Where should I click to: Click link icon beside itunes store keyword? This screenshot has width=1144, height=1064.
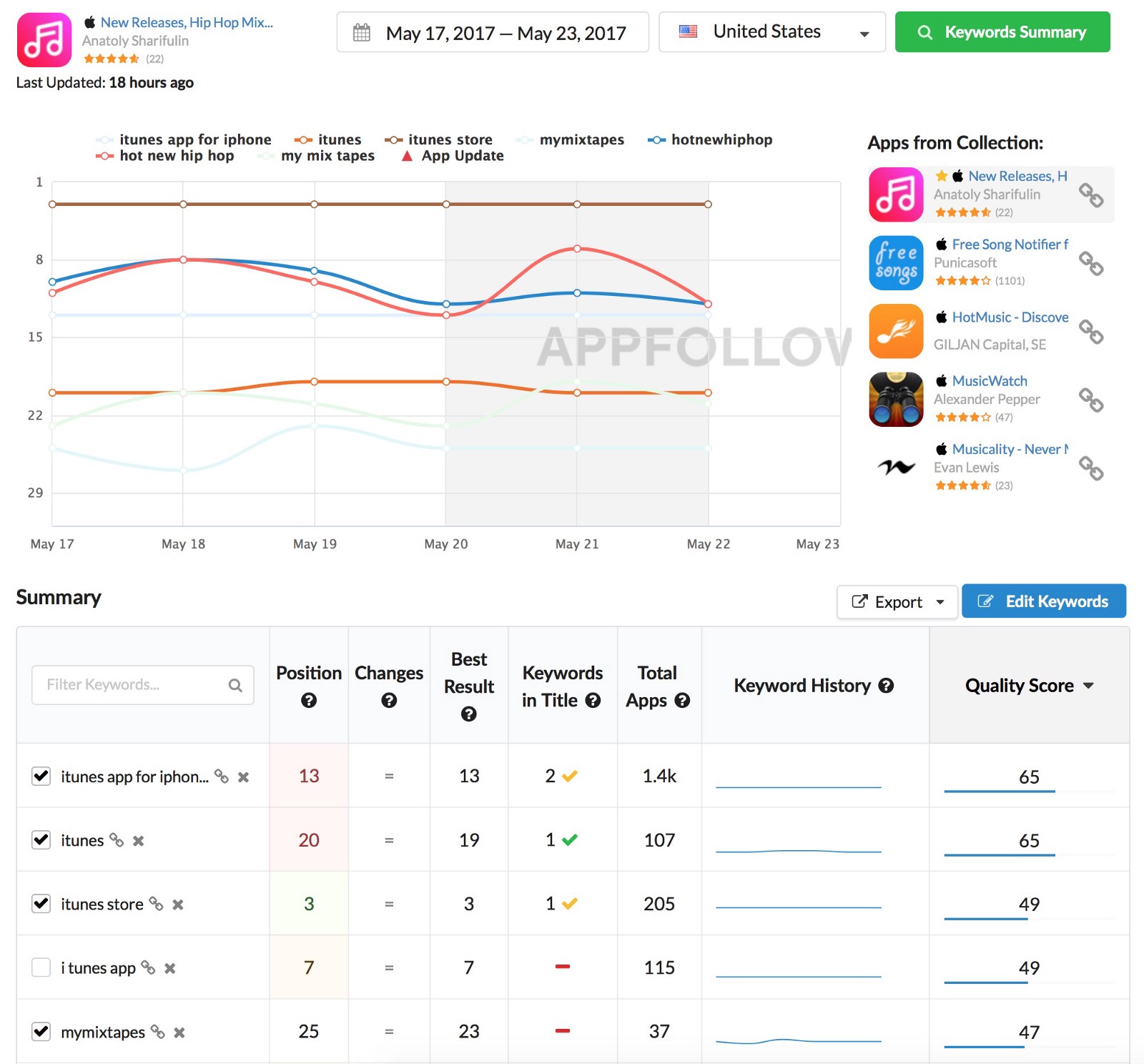tap(156, 904)
